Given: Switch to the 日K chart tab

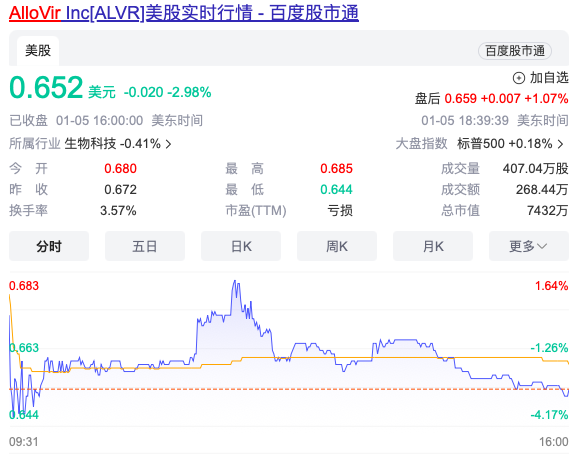Looking at the screenshot, I should [x=241, y=246].
